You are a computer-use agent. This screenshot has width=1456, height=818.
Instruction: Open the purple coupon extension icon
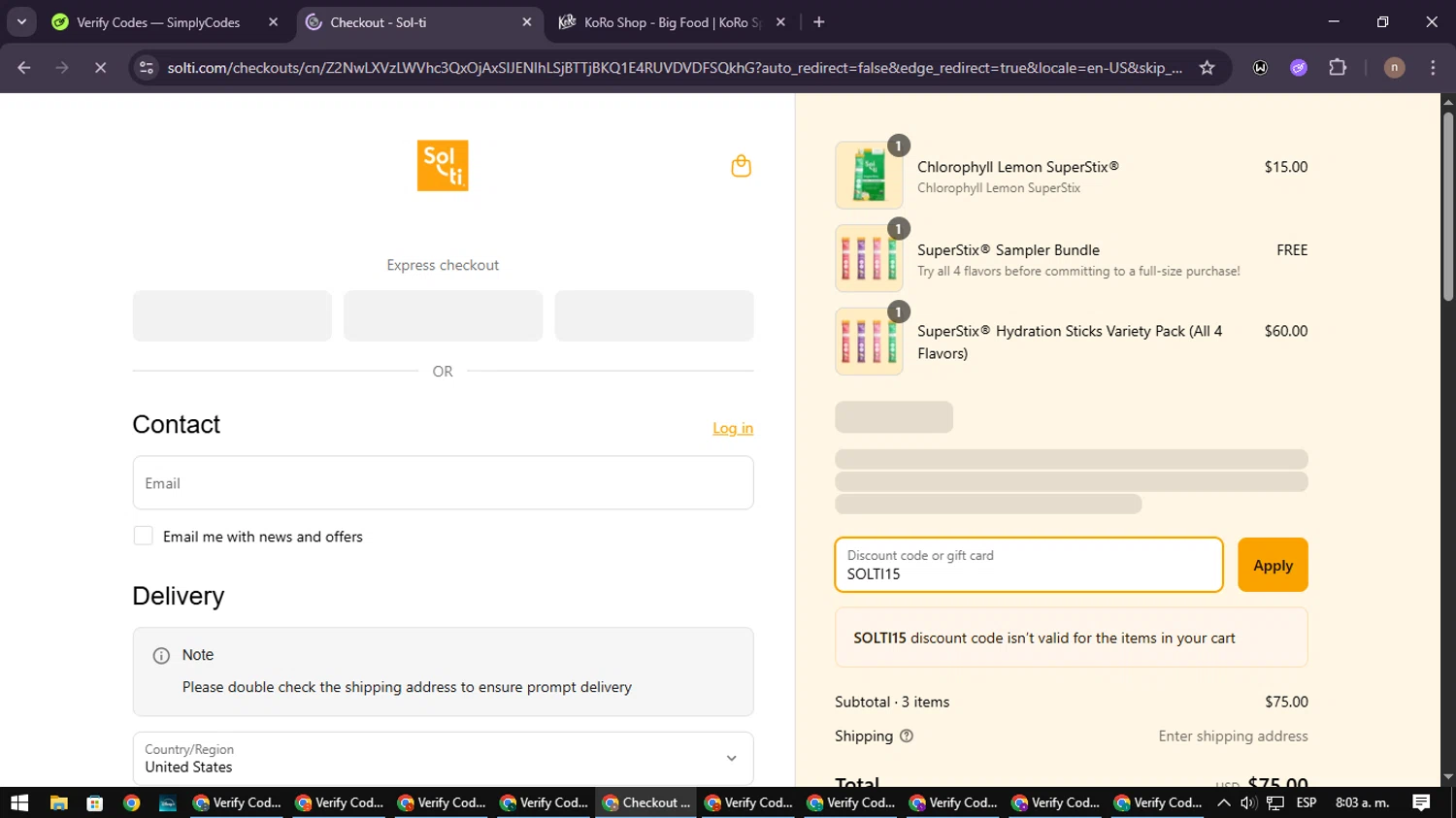click(1299, 67)
